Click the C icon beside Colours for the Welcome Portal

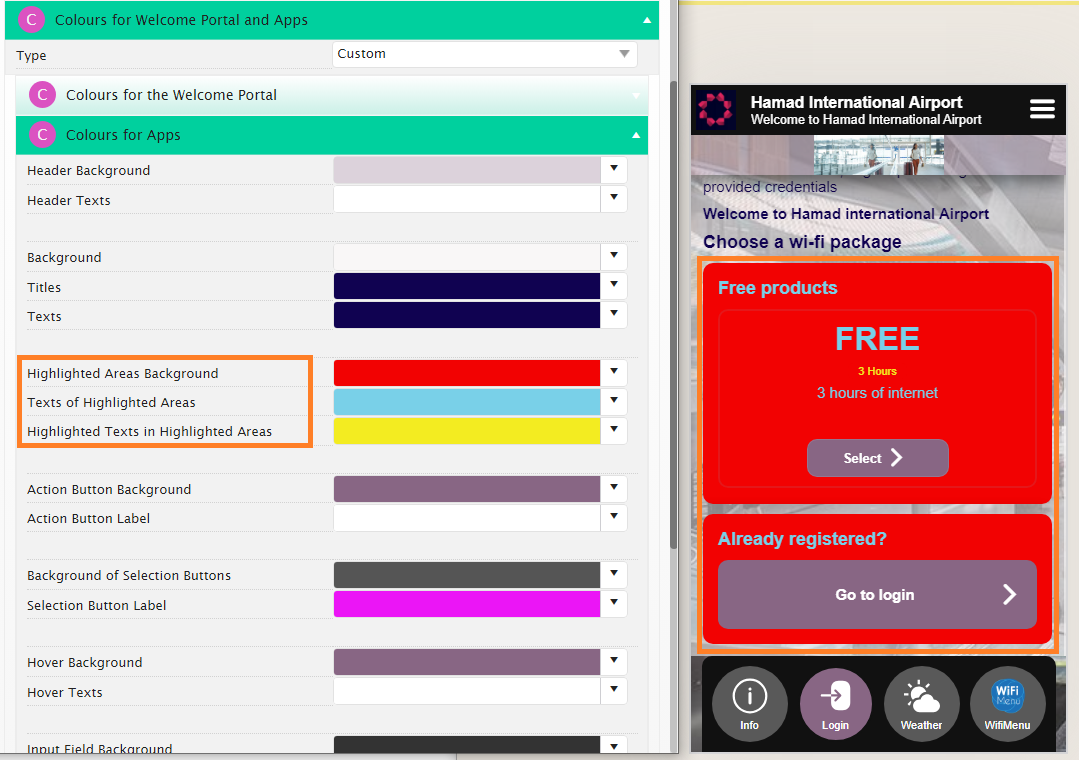43,95
